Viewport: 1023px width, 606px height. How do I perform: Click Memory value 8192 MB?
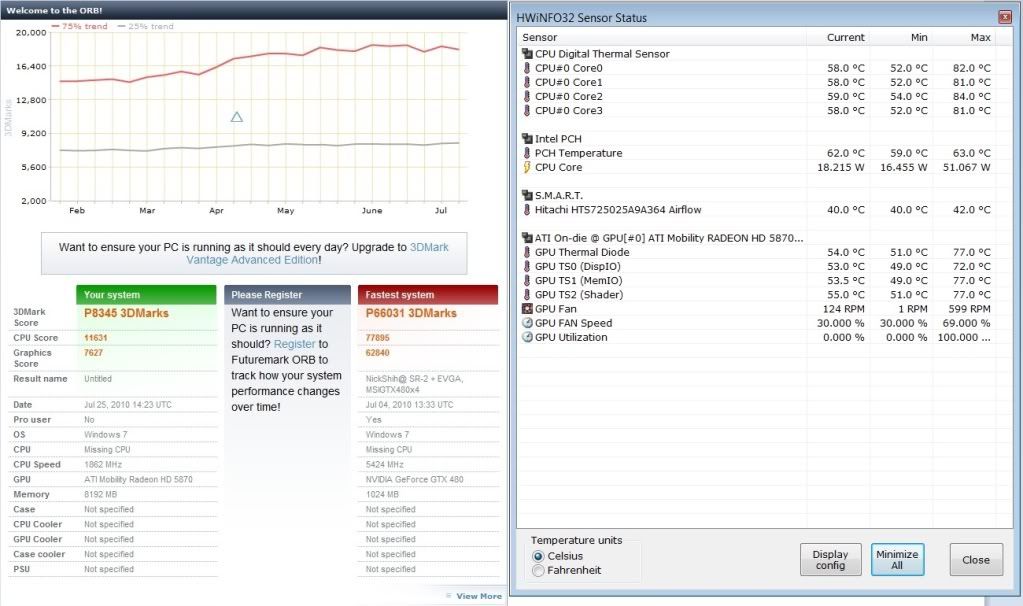coord(100,494)
